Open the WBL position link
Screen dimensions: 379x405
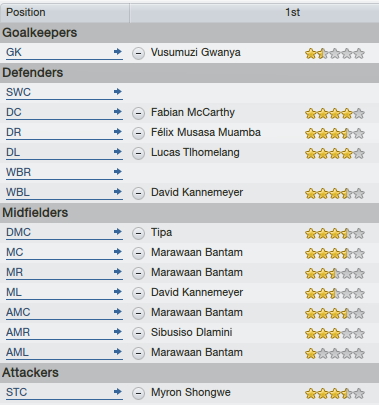click(x=18, y=192)
